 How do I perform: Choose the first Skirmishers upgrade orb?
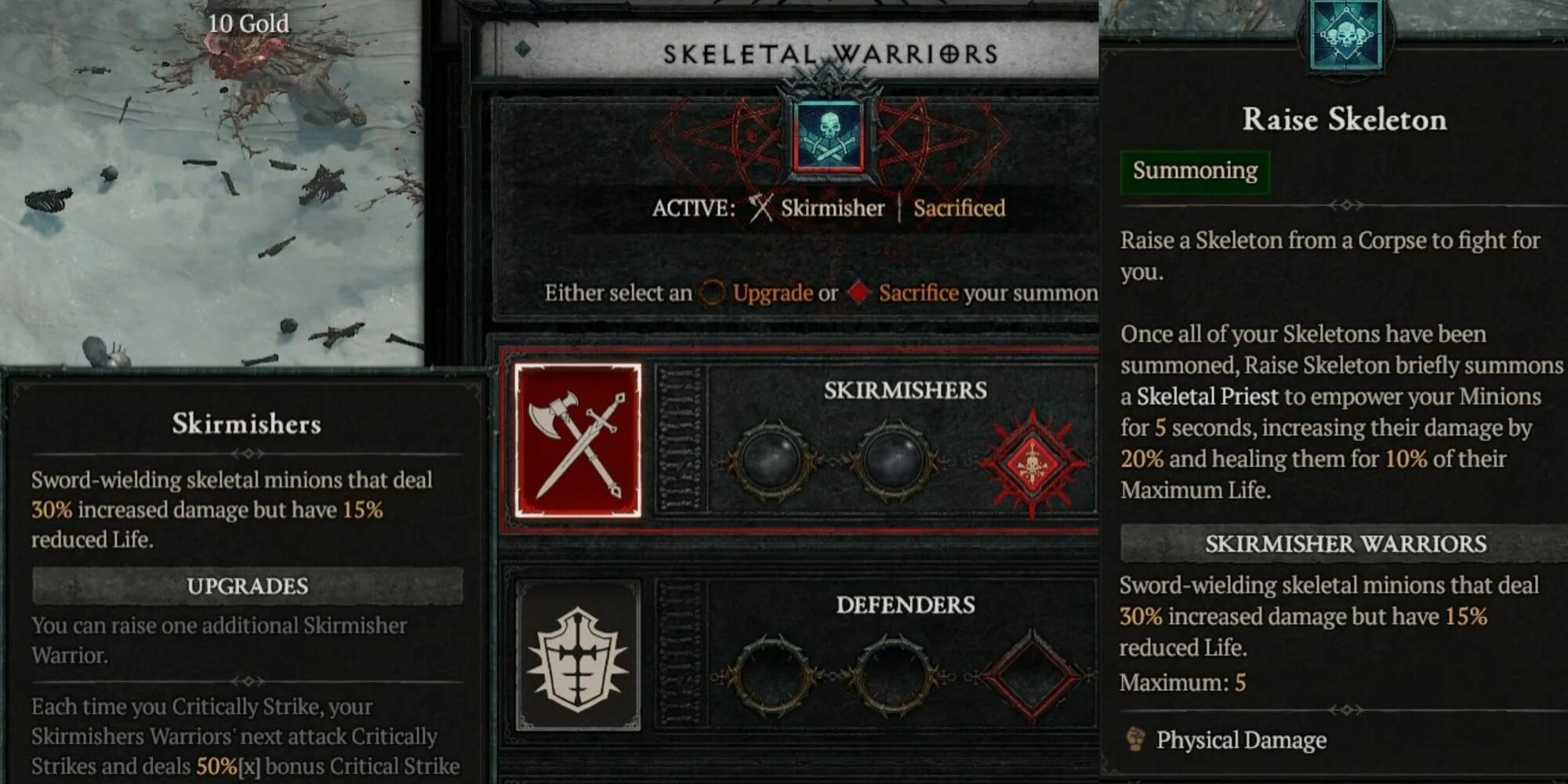tap(771, 461)
